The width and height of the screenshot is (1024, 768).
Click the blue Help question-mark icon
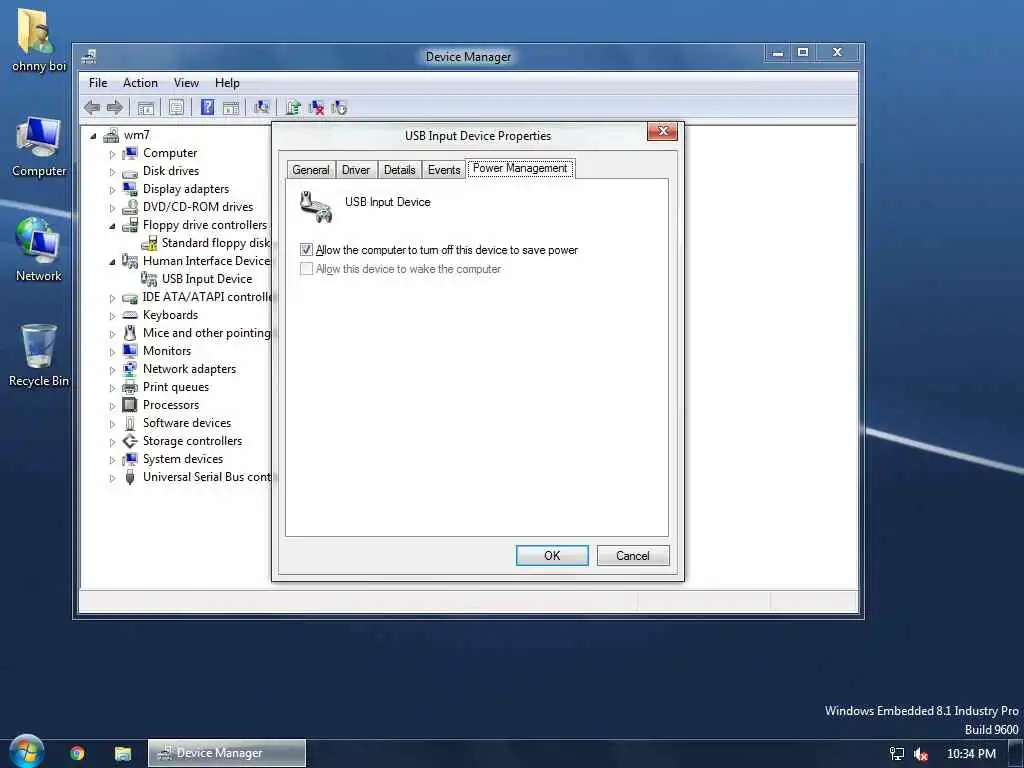208,107
